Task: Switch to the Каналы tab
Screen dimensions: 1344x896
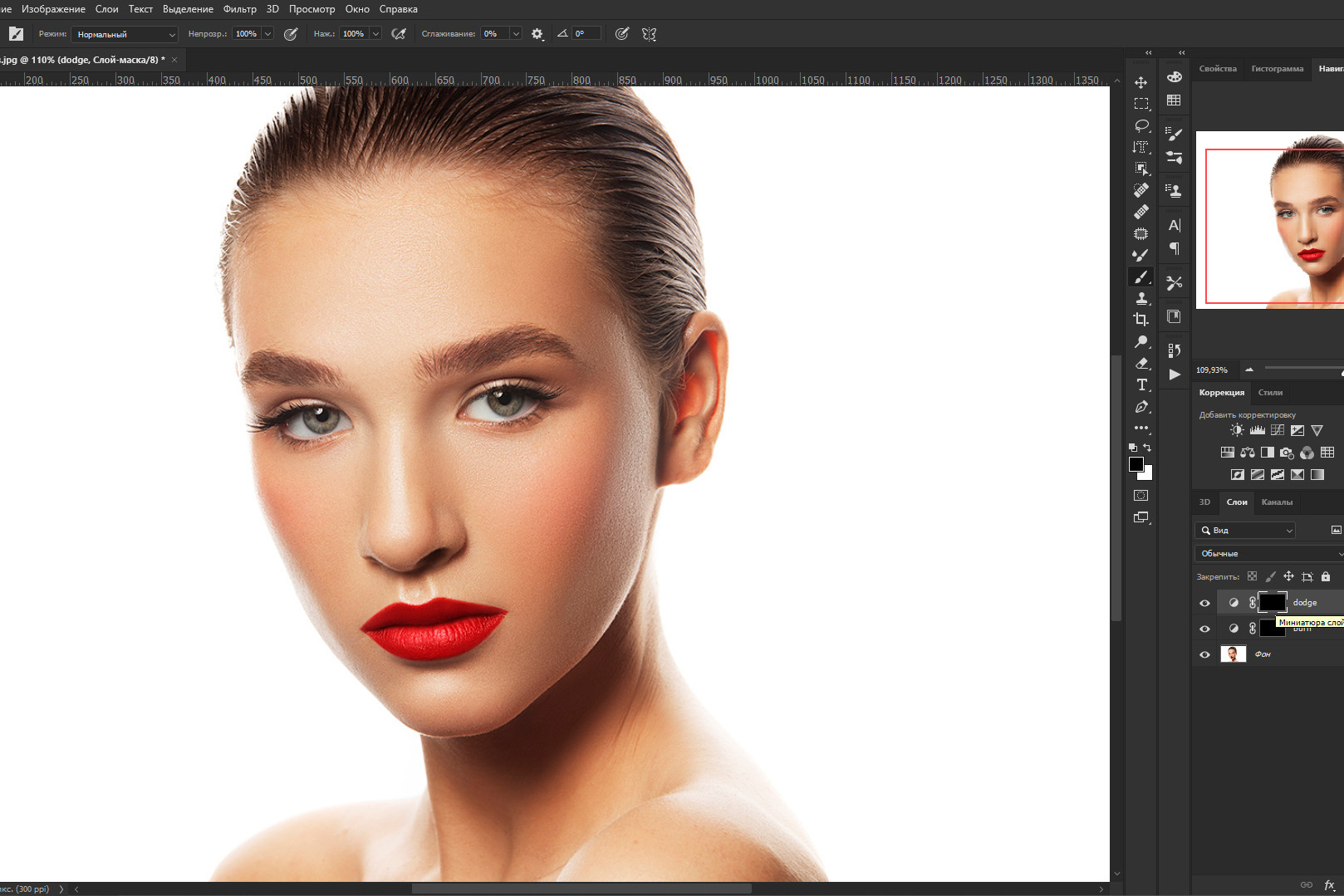Action: coord(1276,502)
